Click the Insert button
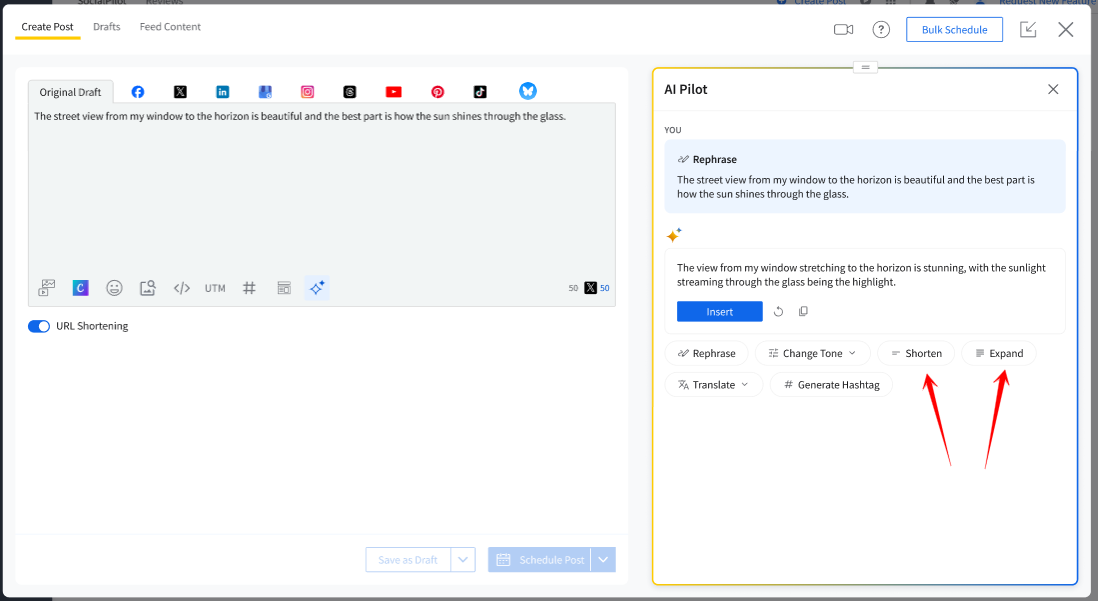The height and width of the screenshot is (601, 1098). [719, 312]
